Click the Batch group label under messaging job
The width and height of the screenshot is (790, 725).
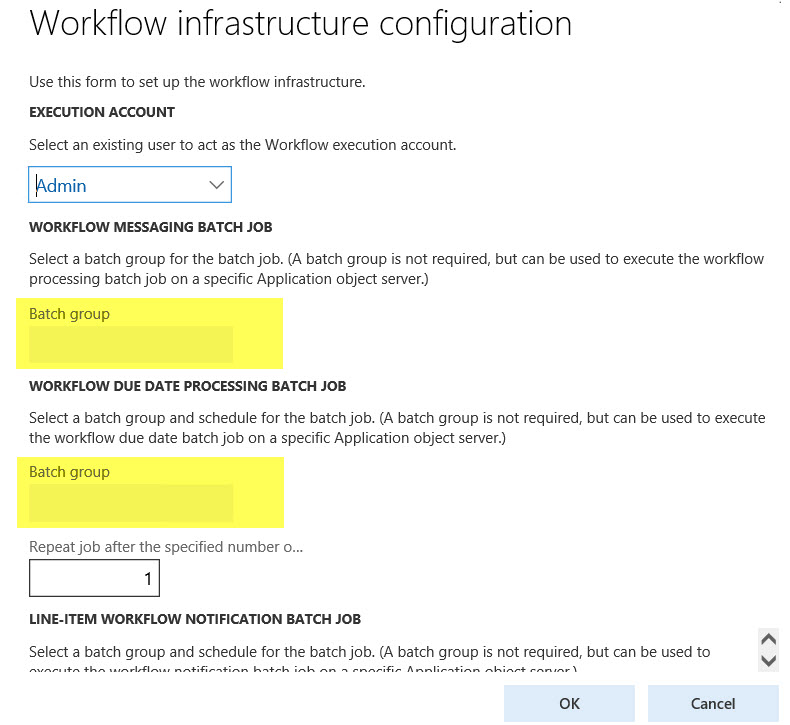pyautogui.click(x=69, y=314)
